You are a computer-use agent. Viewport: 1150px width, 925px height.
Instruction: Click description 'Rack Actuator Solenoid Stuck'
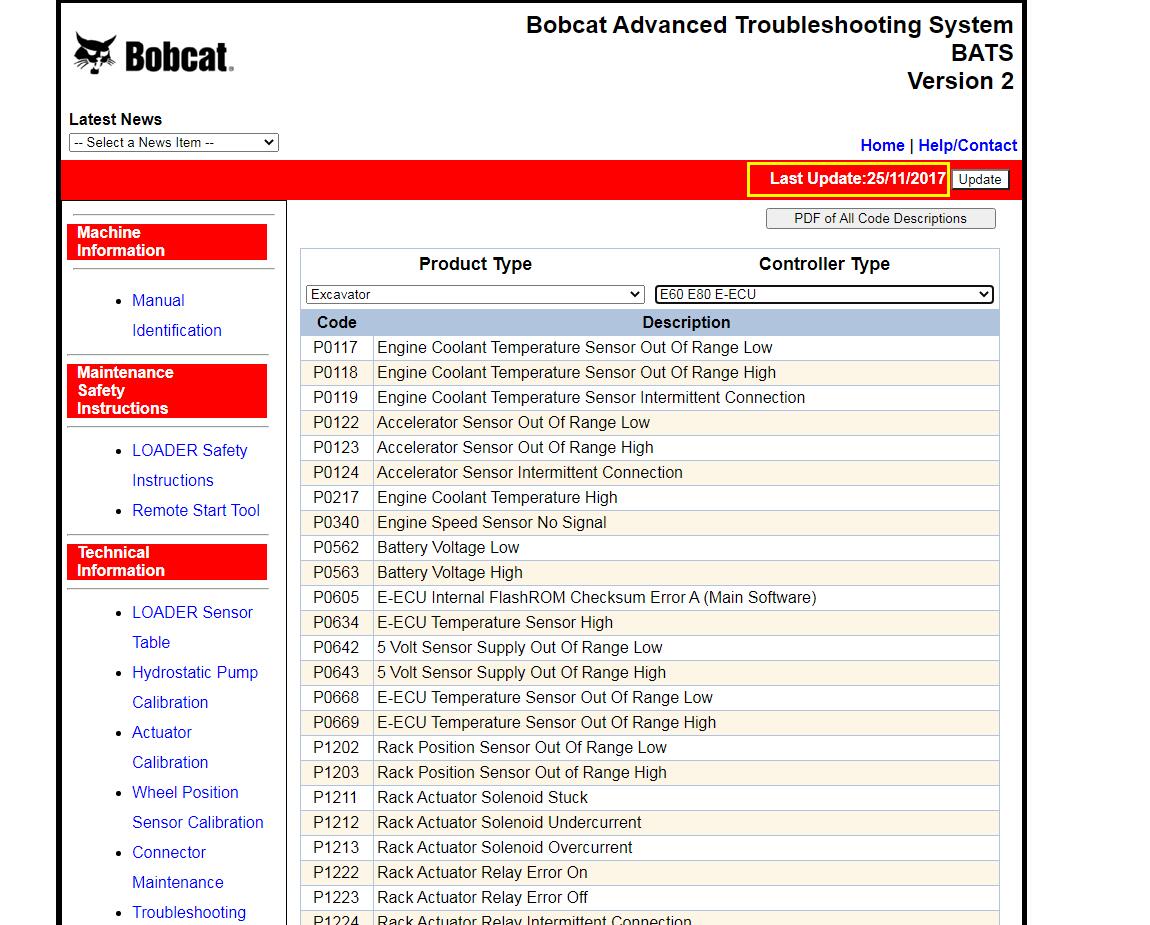coord(483,797)
